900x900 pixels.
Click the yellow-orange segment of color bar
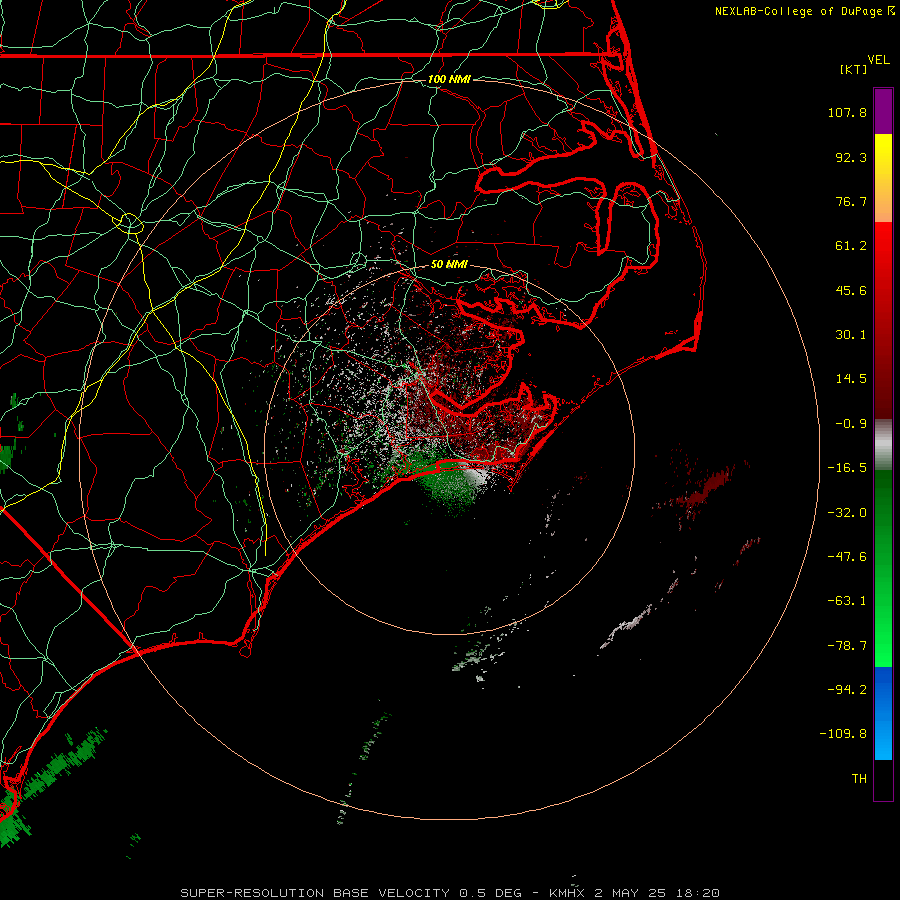(883, 178)
